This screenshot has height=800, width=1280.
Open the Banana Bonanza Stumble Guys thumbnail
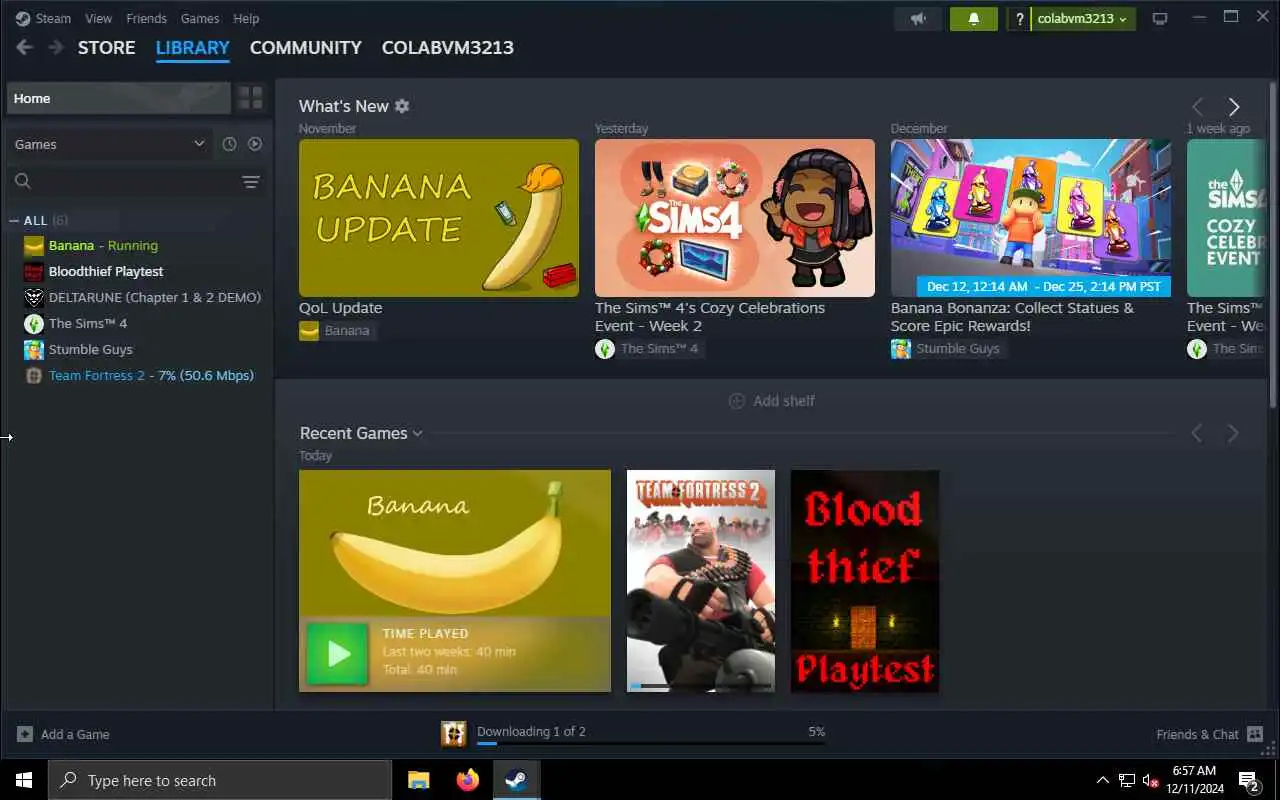pyautogui.click(x=1031, y=217)
